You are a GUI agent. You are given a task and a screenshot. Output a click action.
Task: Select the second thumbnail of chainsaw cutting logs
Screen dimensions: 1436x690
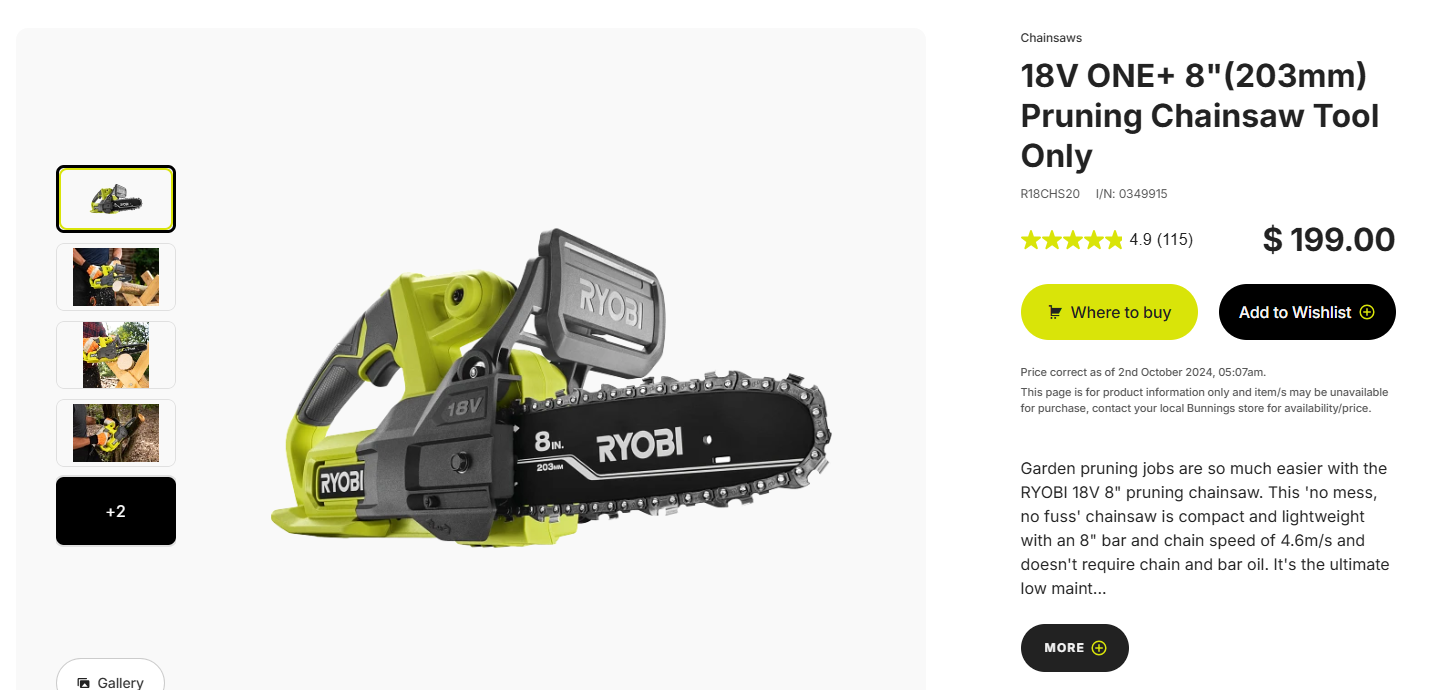pos(116,277)
